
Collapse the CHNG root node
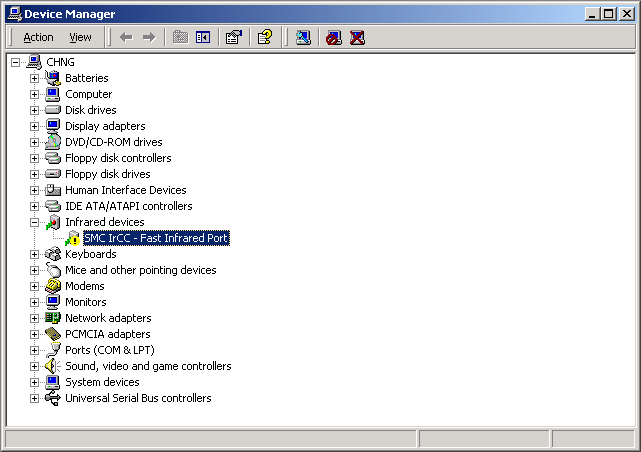click(16, 62)
